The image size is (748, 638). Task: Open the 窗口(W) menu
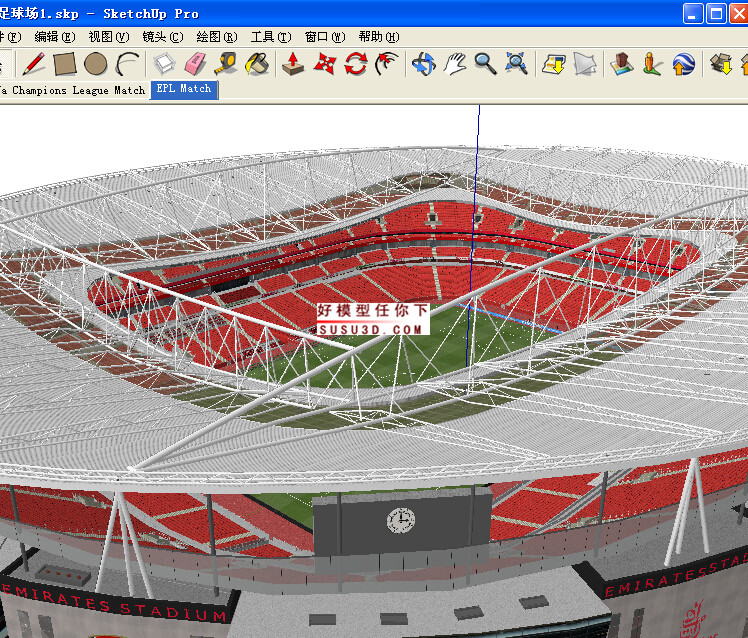pyautogui.click(x=325, y=37)
